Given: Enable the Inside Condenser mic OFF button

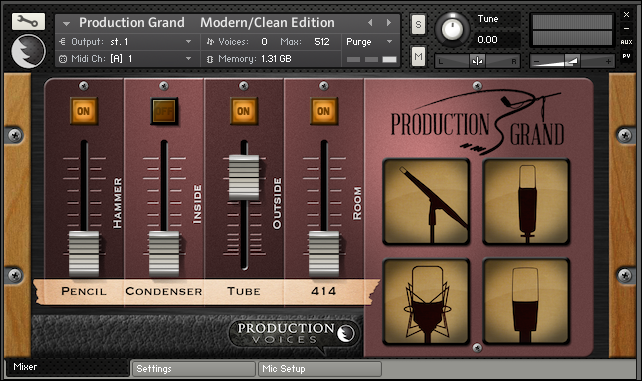Looking at the screenshot, I should click(164, 111).
